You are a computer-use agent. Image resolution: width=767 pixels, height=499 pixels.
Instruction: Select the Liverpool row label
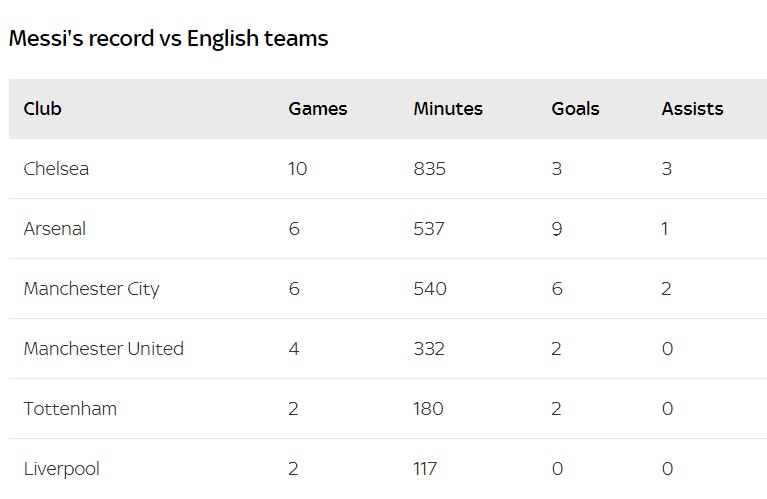pyautogui.click(x=62, y=469)
